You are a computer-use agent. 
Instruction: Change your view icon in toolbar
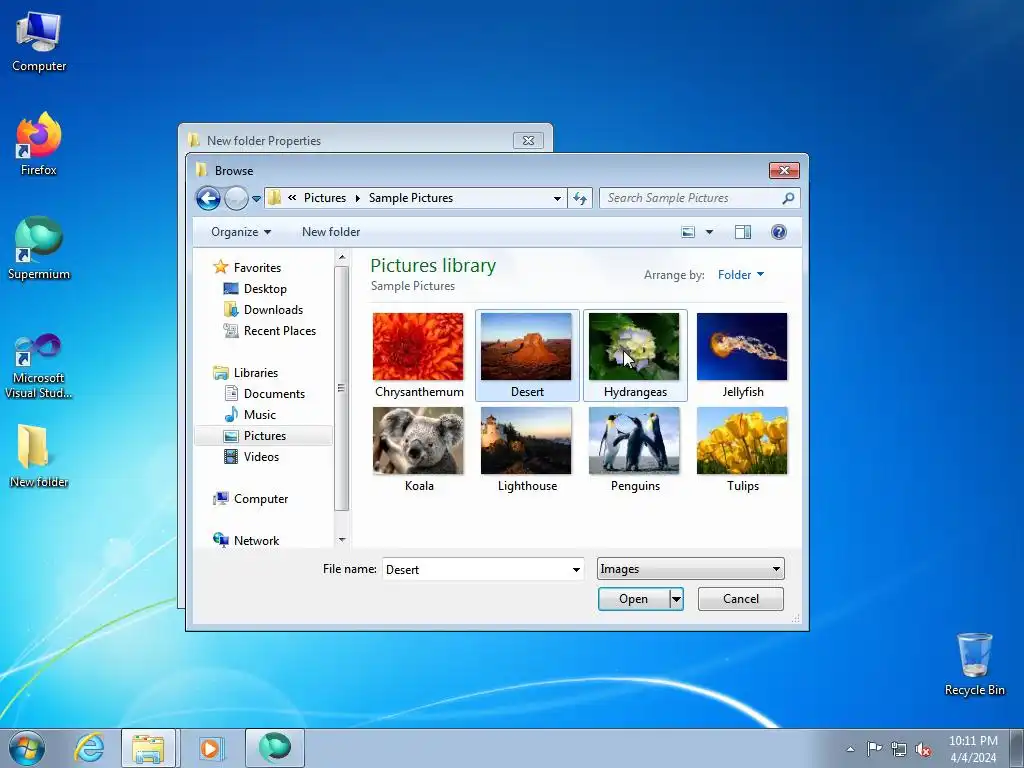click(x=688, y=232)
